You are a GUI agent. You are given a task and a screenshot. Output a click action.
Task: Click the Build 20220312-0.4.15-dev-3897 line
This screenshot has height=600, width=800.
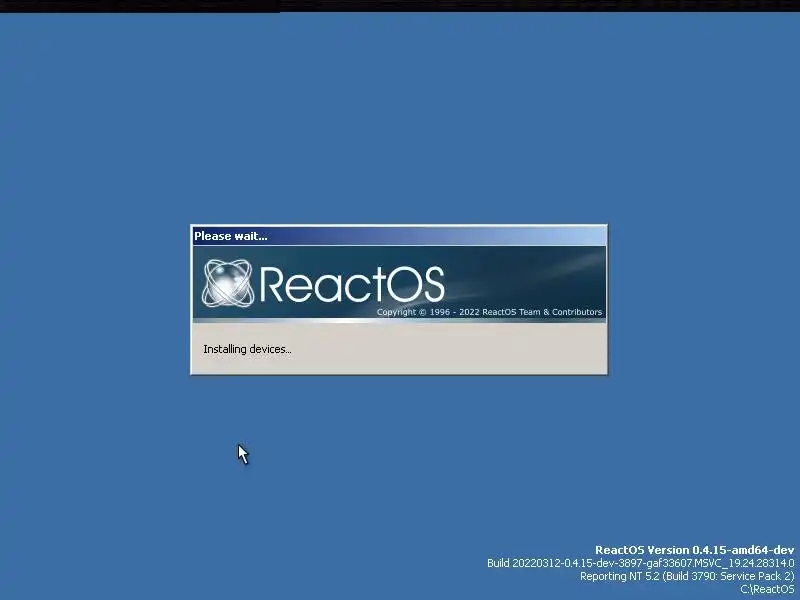coord(640,563)
